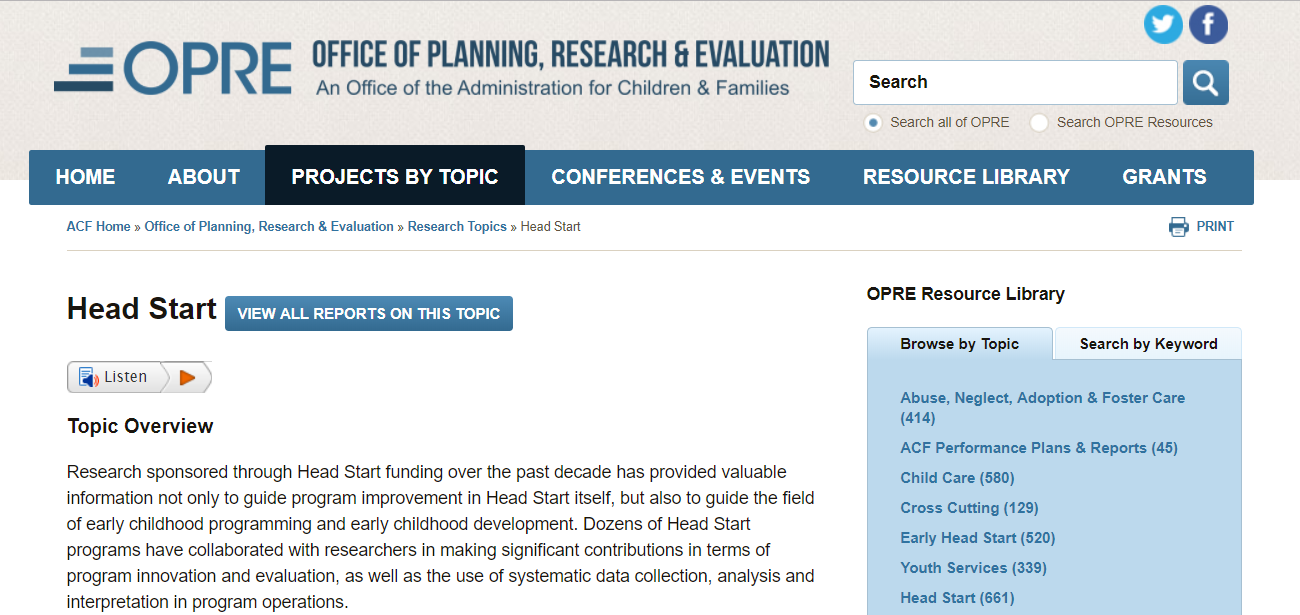
Task: Click the ACF Home breadcrumb link
Action: [x=98, y=227]
